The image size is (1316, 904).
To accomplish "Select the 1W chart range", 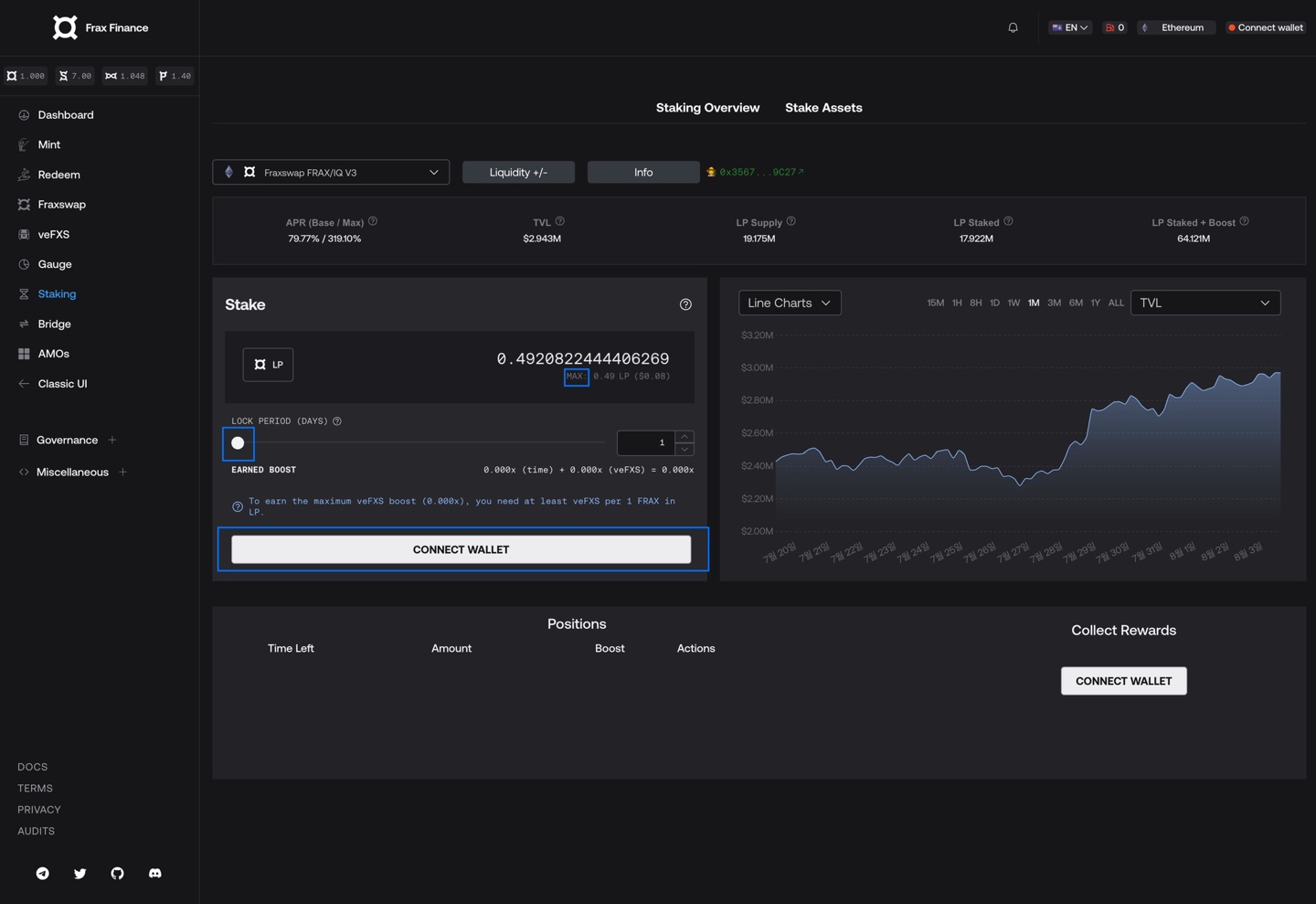I will (1014, 303).
